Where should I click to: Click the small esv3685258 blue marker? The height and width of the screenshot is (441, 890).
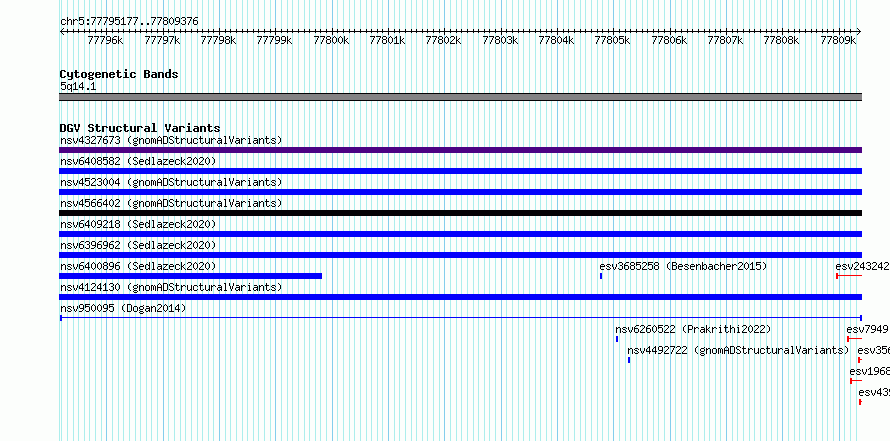(x=601, y=276)
